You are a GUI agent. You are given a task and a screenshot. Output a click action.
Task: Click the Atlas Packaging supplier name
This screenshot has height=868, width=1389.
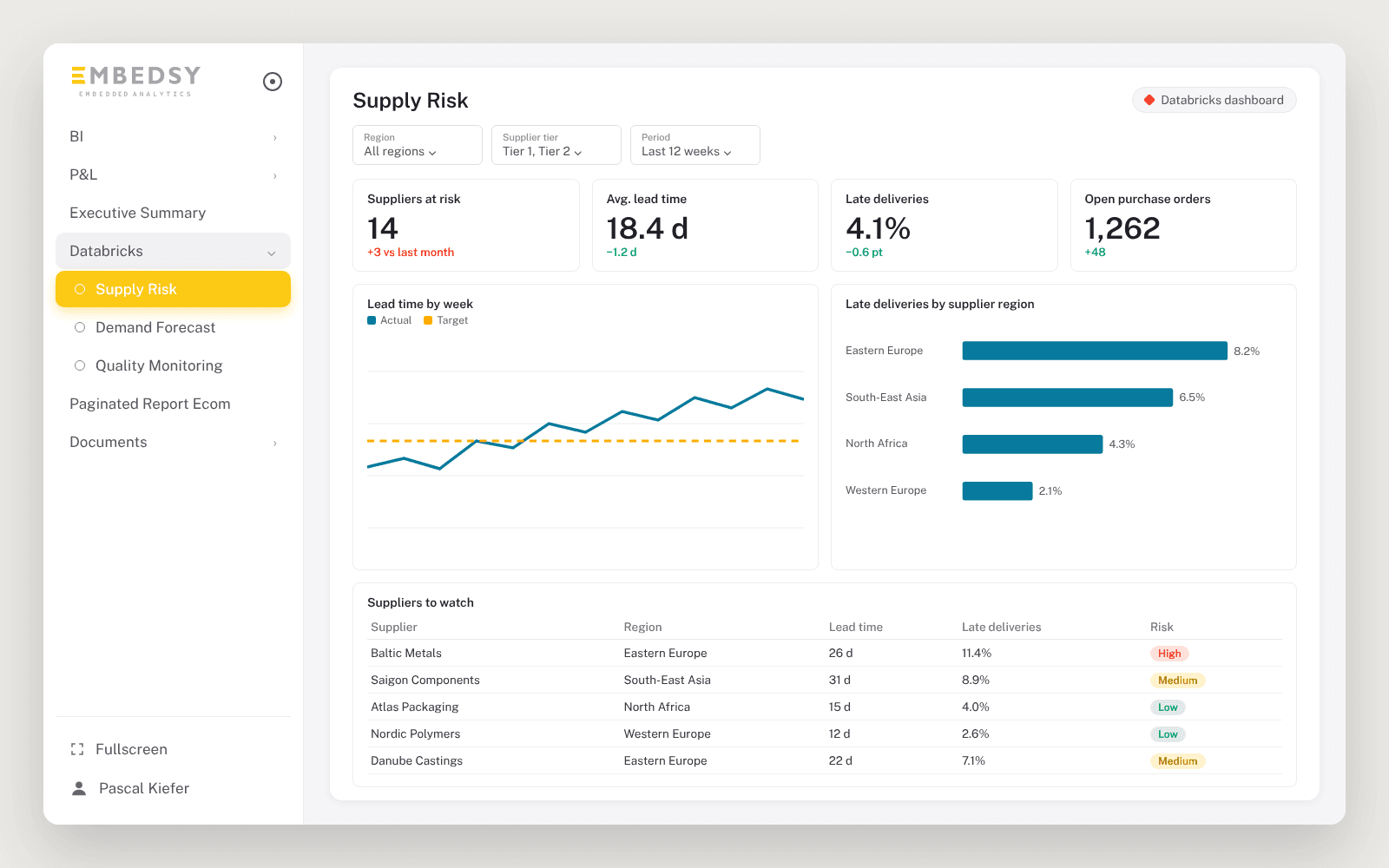tap(415, 707)
